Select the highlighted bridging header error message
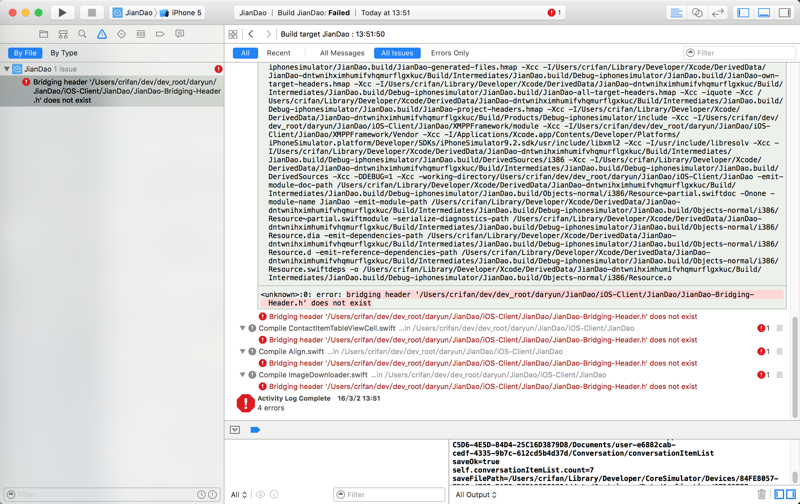 (522, 298)
